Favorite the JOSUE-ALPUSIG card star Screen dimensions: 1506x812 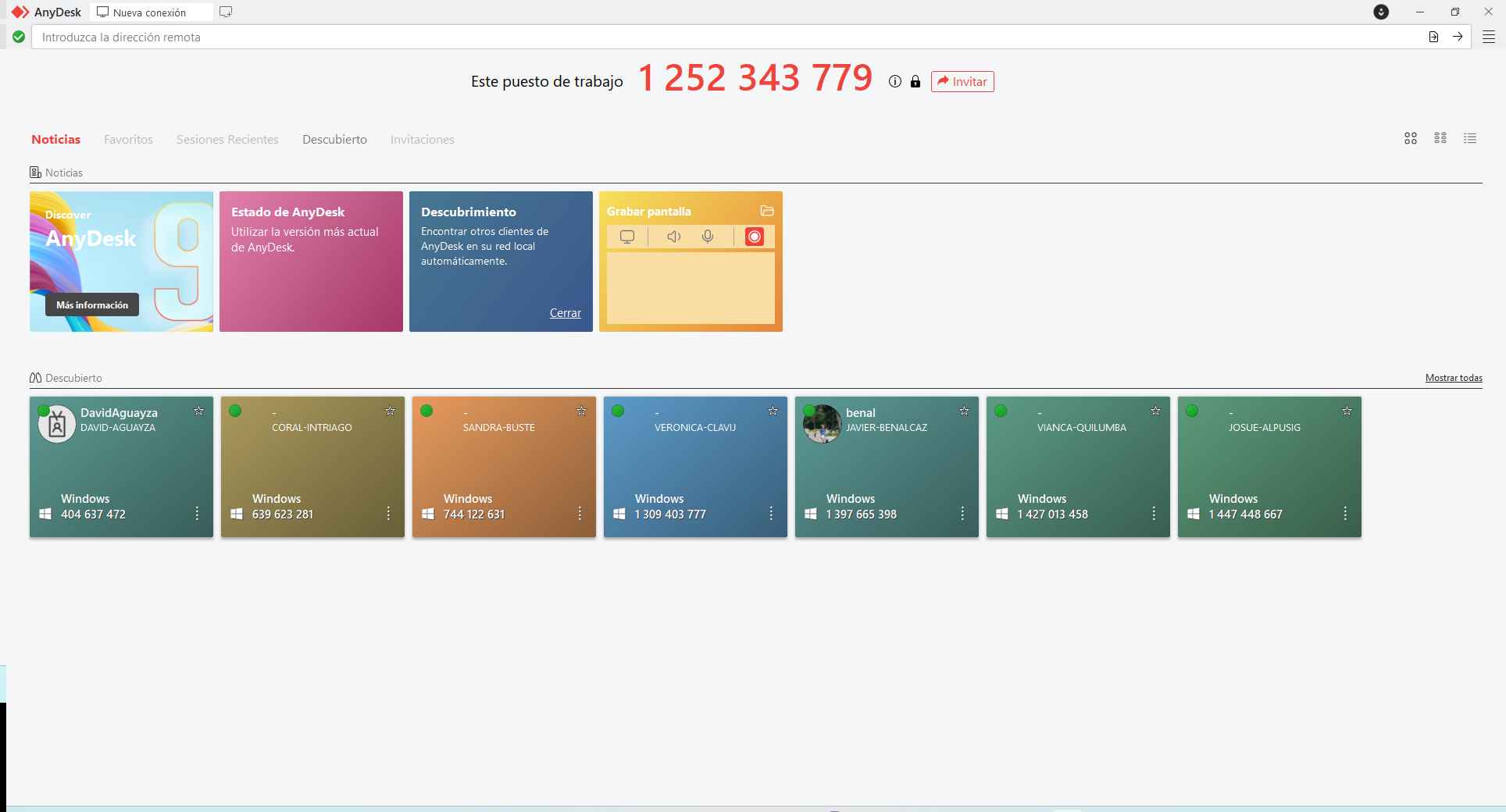click(x=1347, y=411)
